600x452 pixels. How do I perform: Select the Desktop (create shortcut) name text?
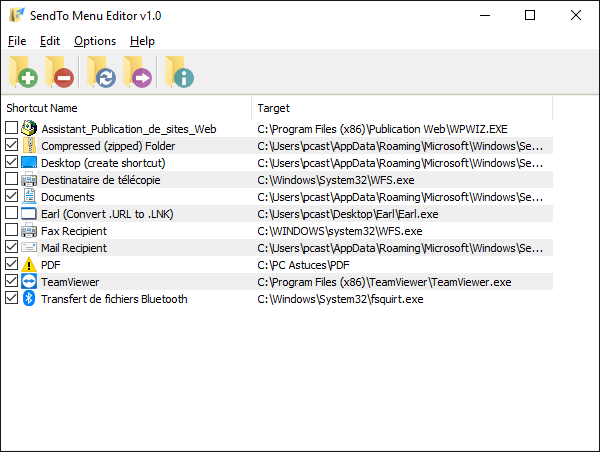pyautogui.click(x=103, y=163)
